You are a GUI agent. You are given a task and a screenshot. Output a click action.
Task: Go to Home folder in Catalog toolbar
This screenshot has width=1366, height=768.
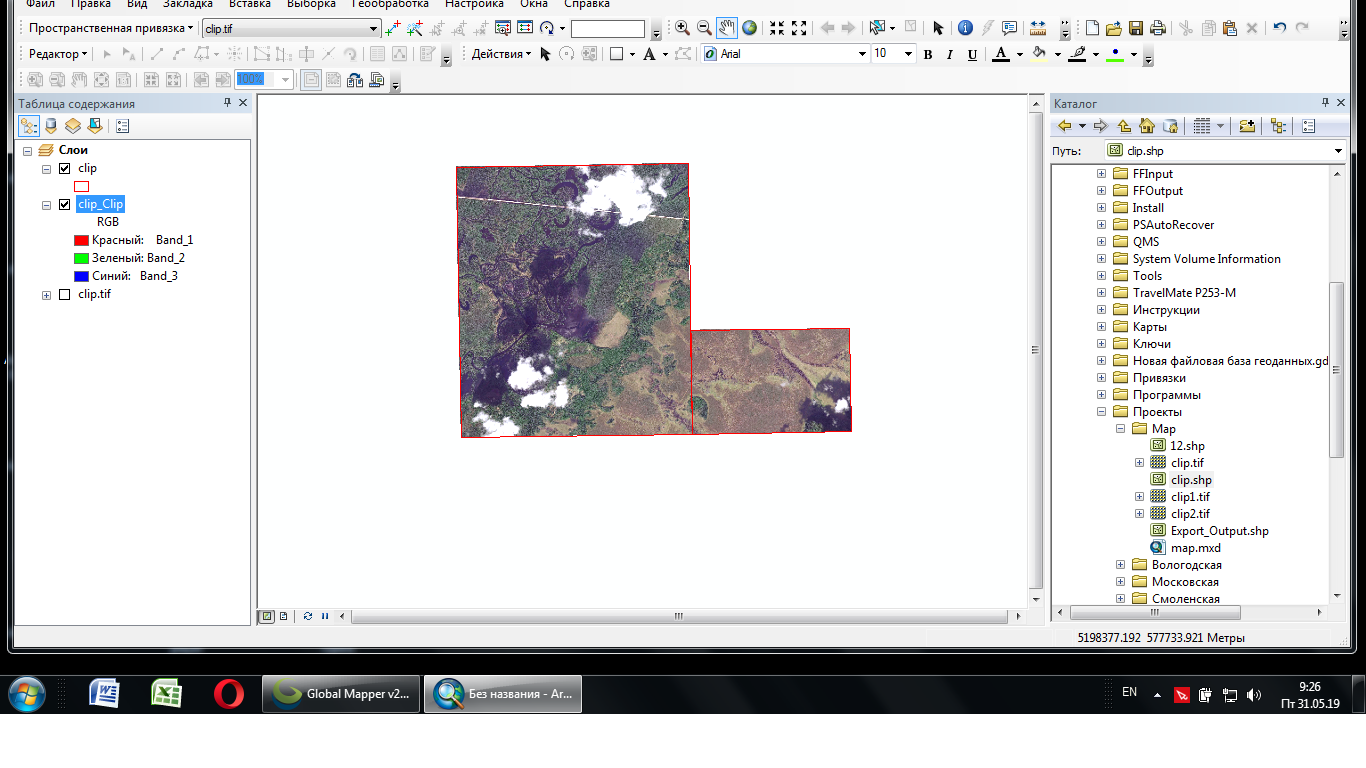[x=1147, y=126]
